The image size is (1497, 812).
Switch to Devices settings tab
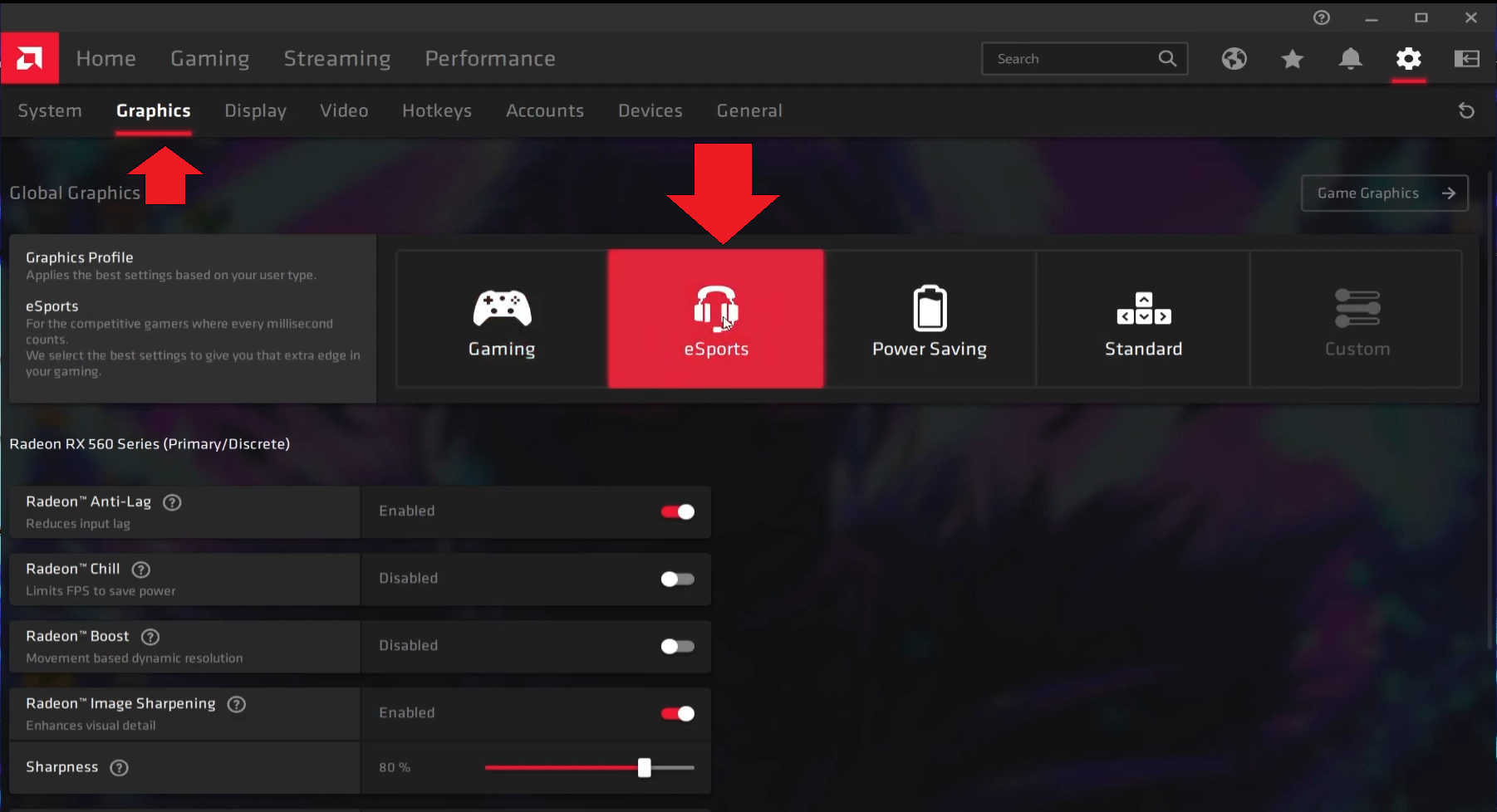tap(650, 110)
